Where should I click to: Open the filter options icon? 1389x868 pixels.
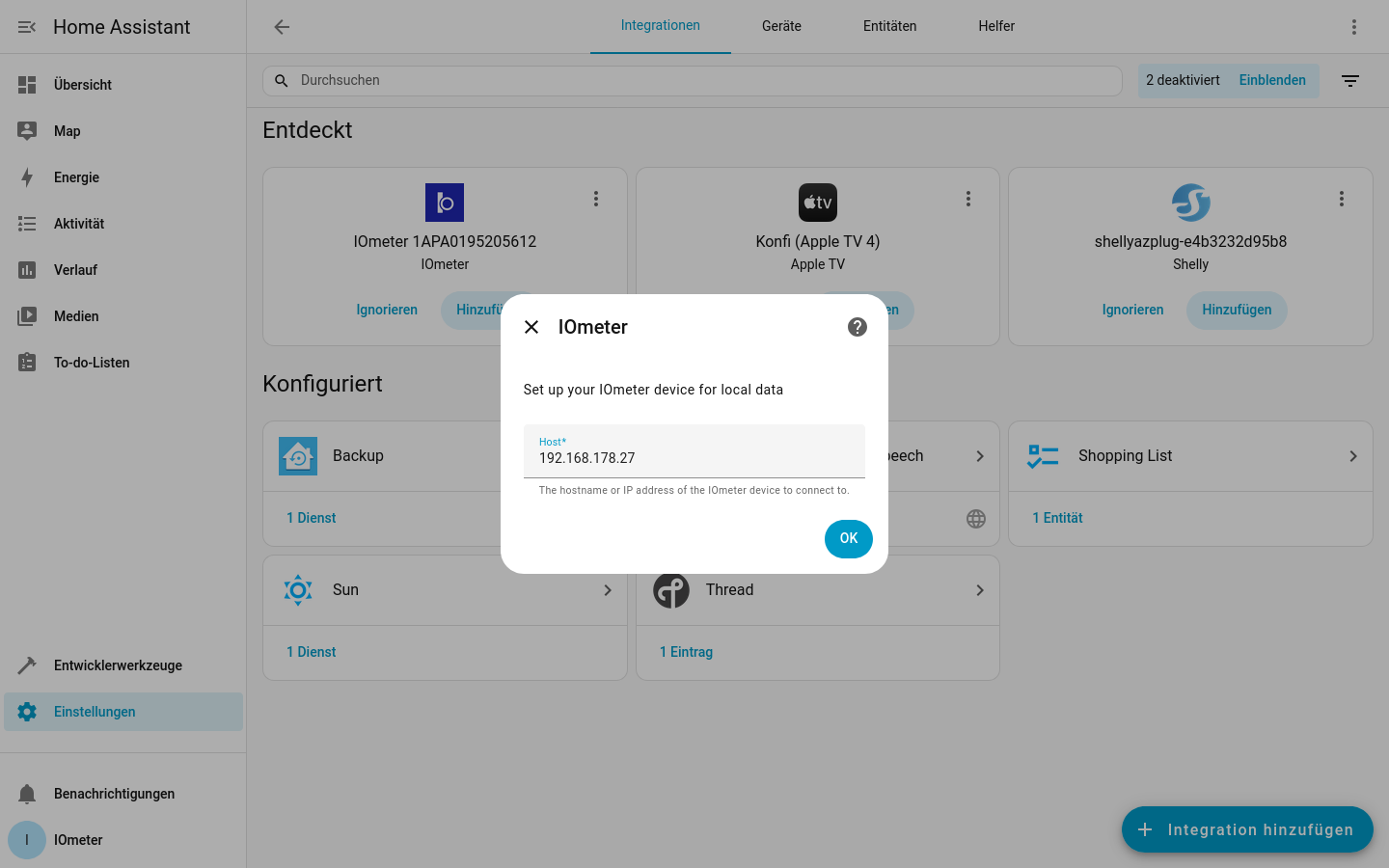(x=1350, y=81)
